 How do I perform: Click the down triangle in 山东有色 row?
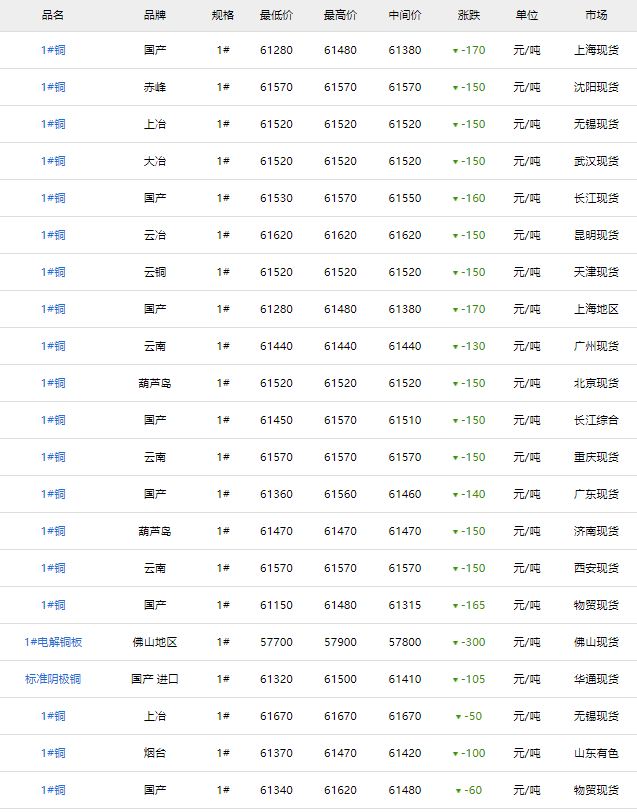coord(455,754)
